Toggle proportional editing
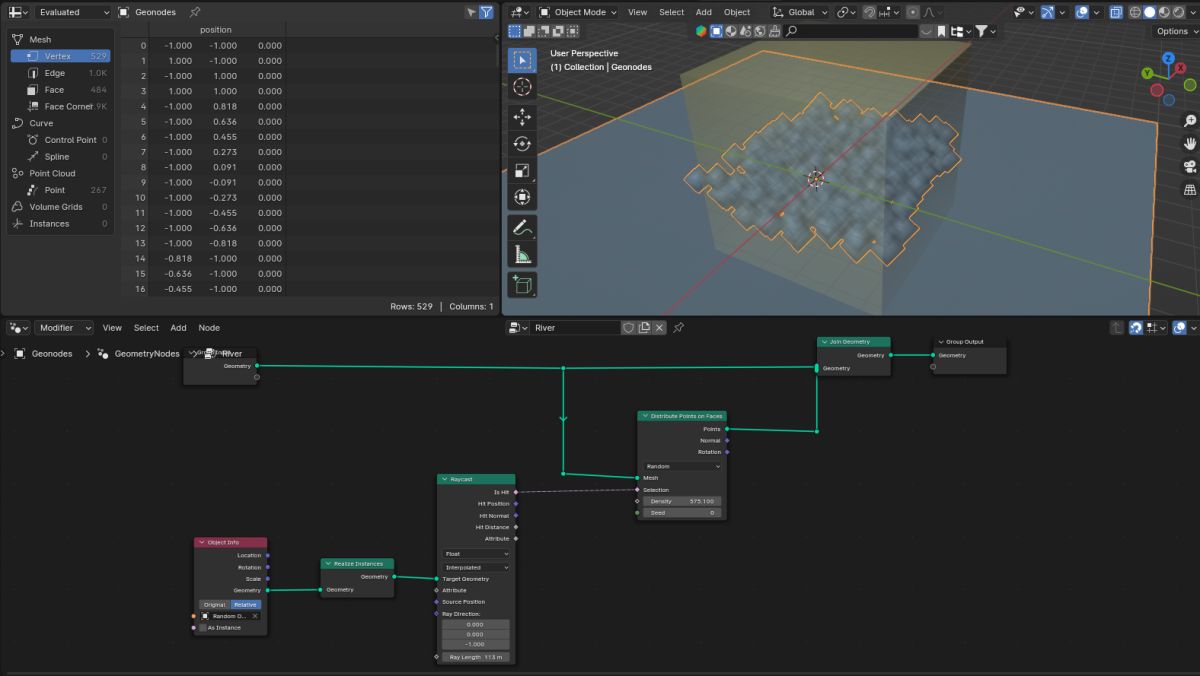Viewport: 1200px width, 676px height. point(913,12)
